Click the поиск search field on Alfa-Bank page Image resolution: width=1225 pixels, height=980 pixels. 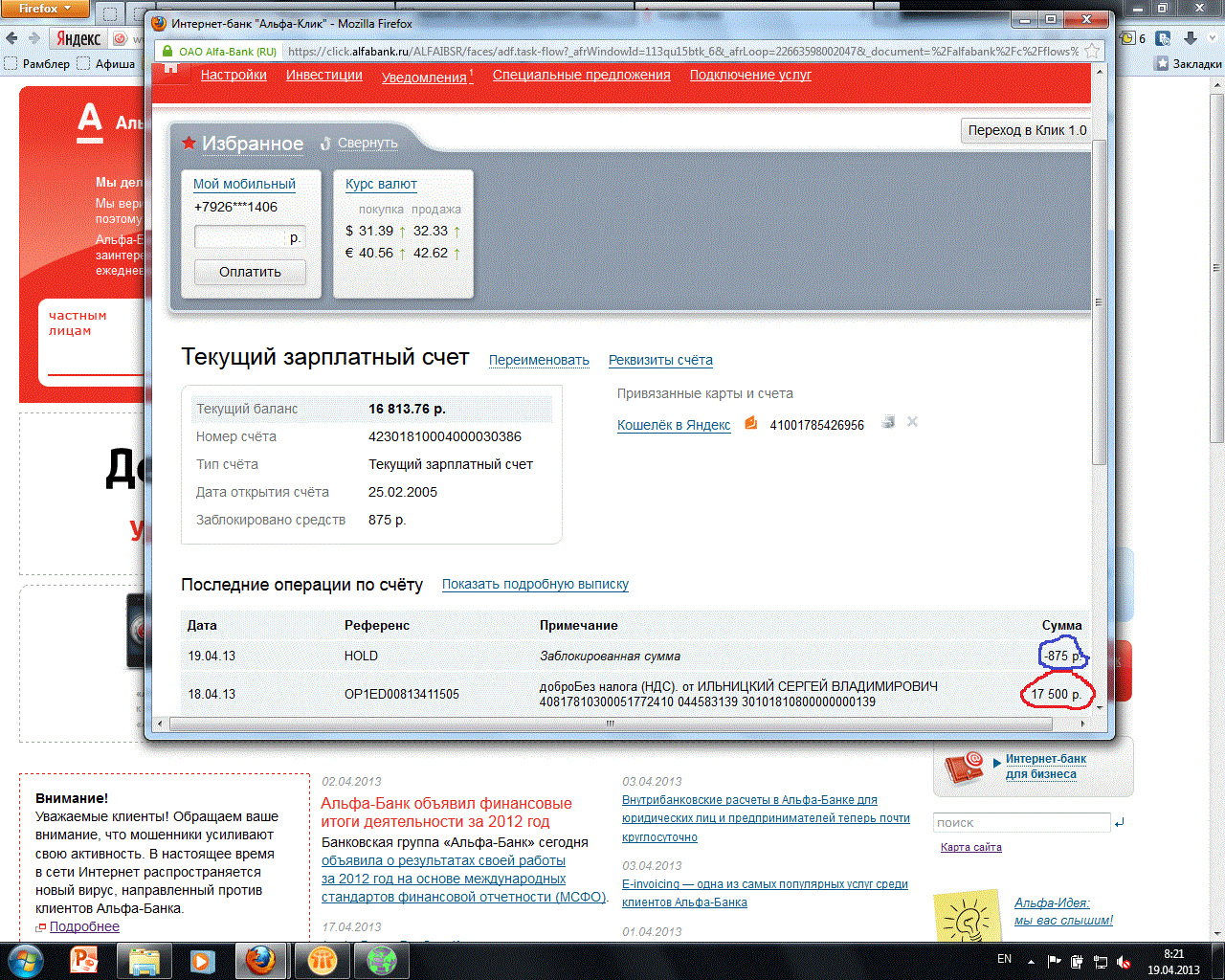click(x=1021, y=822)
